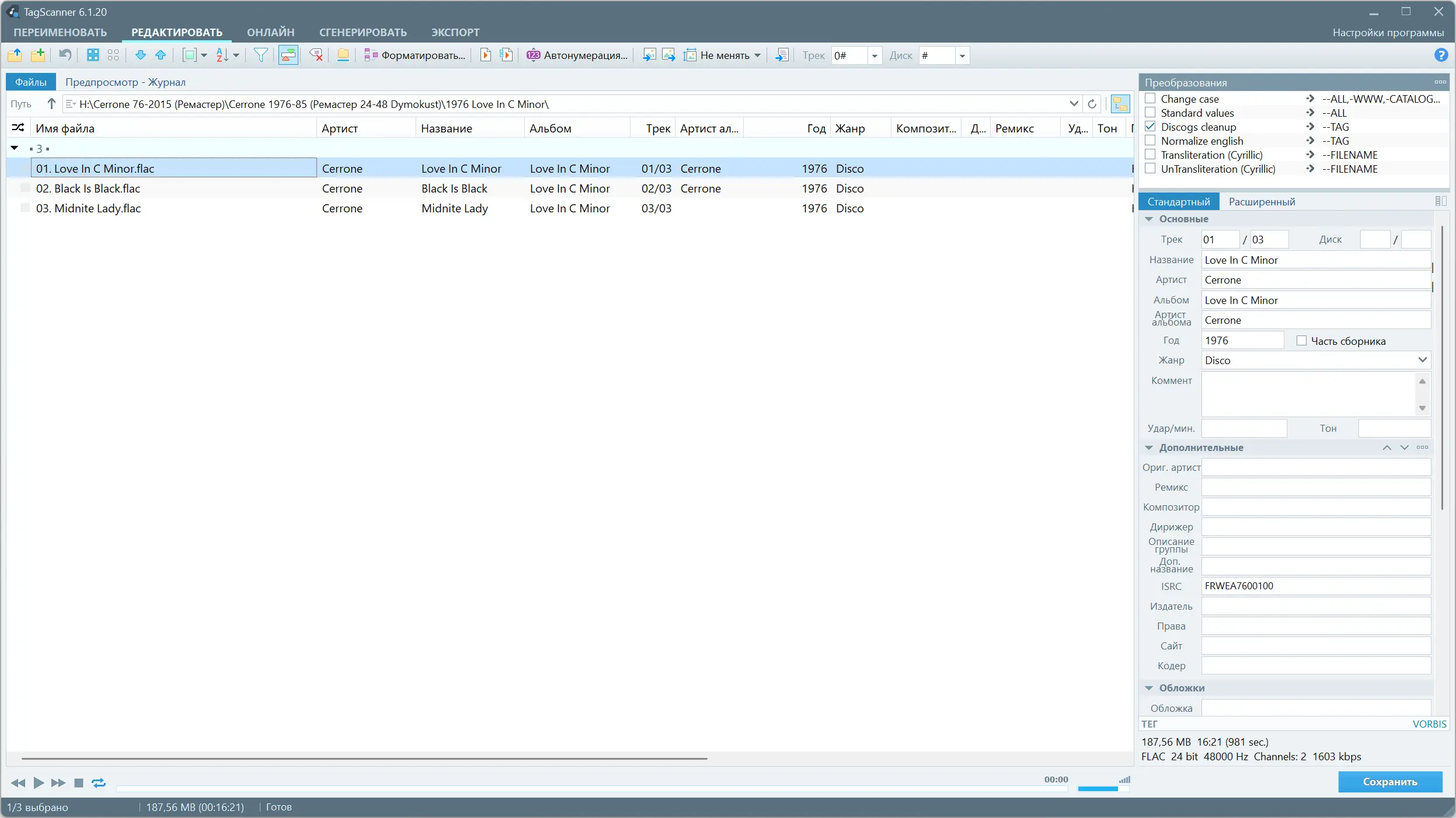
Task: Open the Не менять image size dropdown
Action: [x=757, y=55]
